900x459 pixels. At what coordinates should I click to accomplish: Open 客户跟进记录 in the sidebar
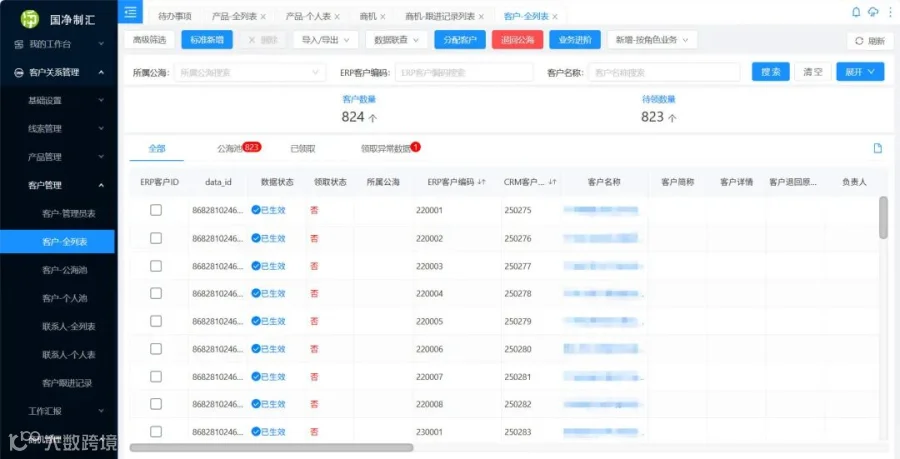point(67,383)
